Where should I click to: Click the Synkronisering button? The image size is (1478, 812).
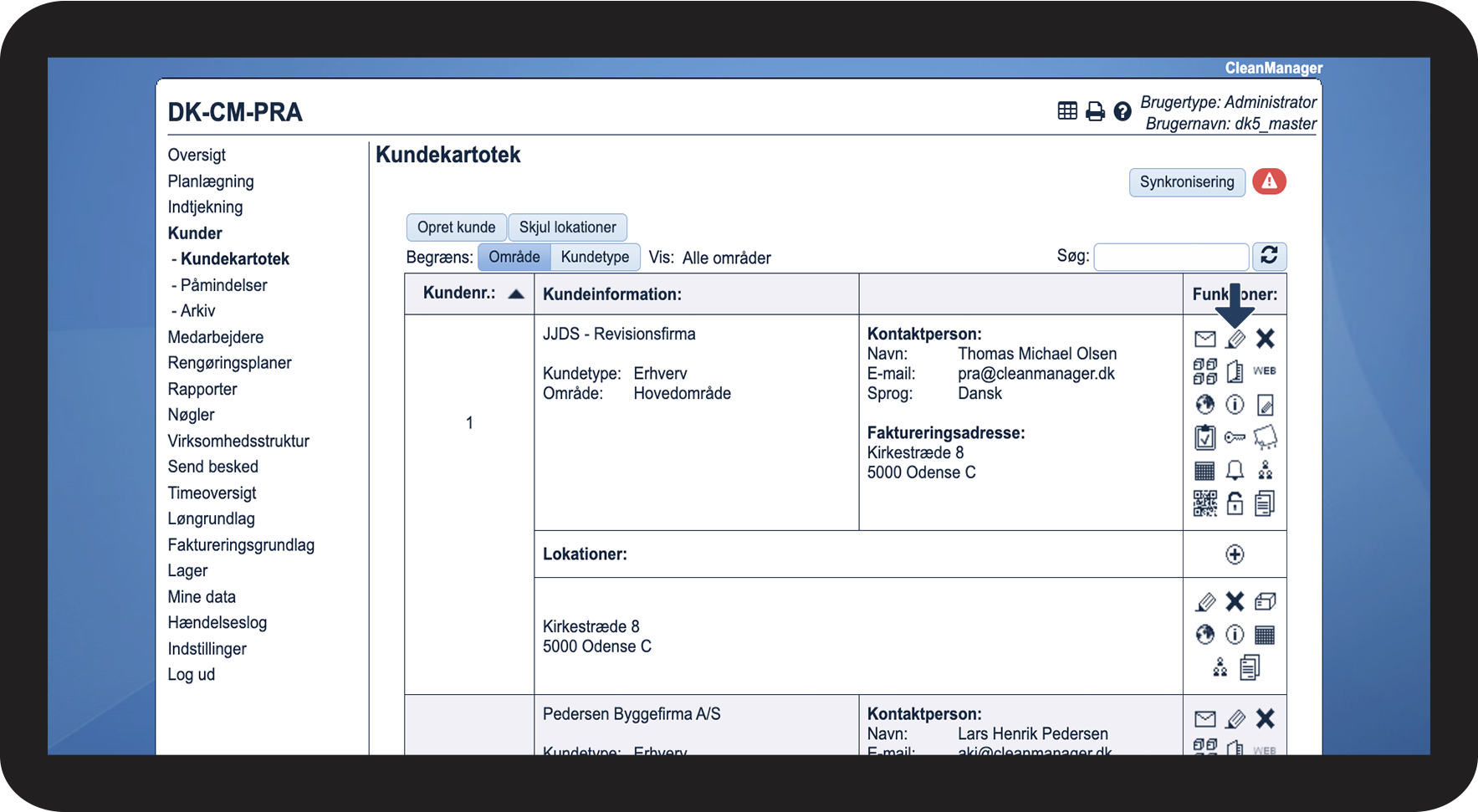click(x=1187, y=181)
